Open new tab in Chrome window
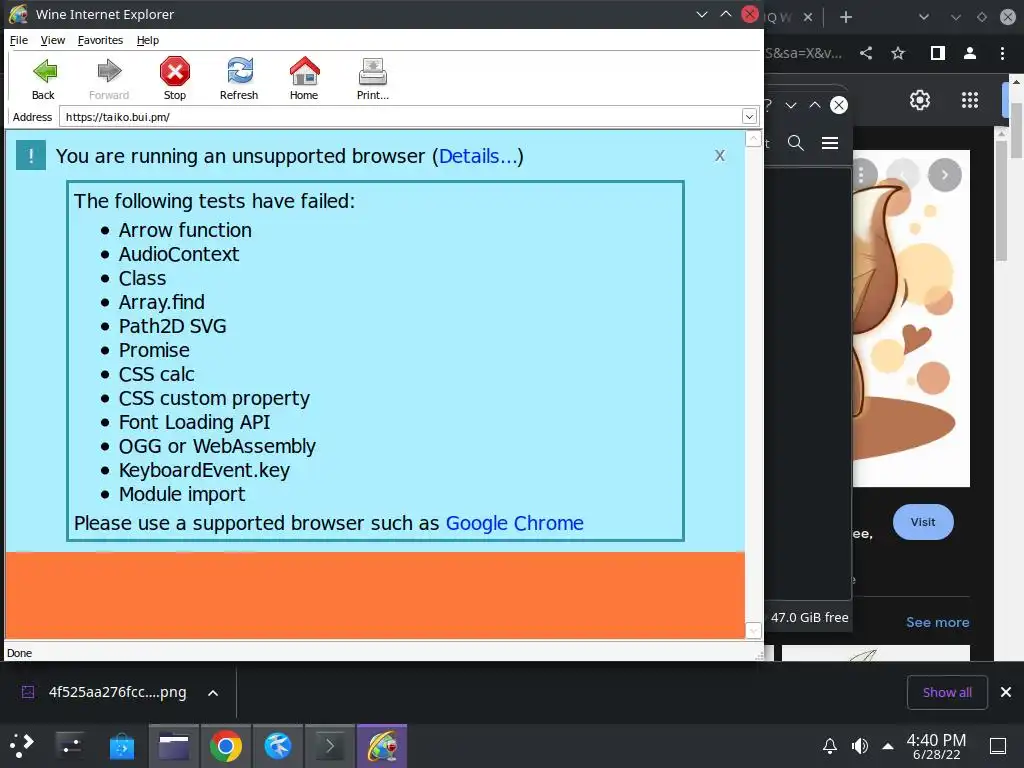This screenshot has width=1024, height=768. tap(846, 17)
